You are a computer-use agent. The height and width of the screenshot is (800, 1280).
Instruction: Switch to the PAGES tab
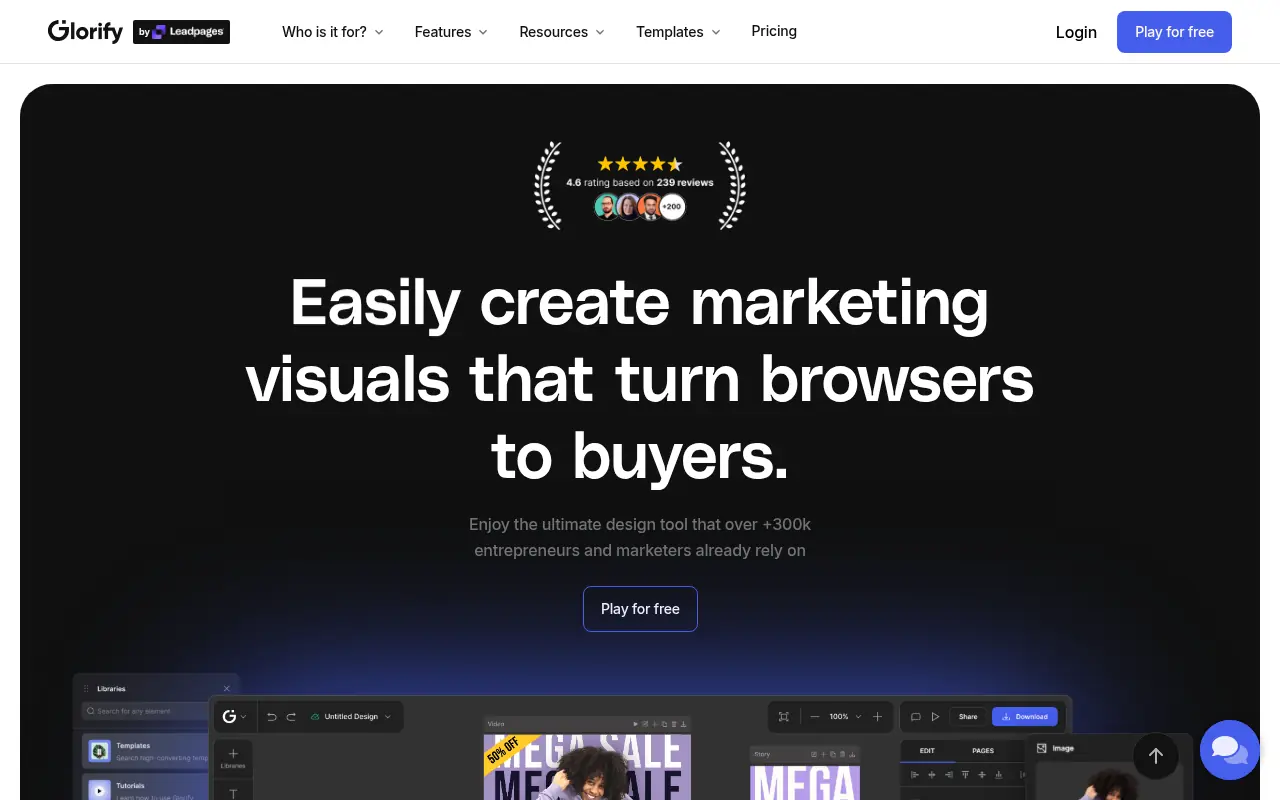[983, 751]
